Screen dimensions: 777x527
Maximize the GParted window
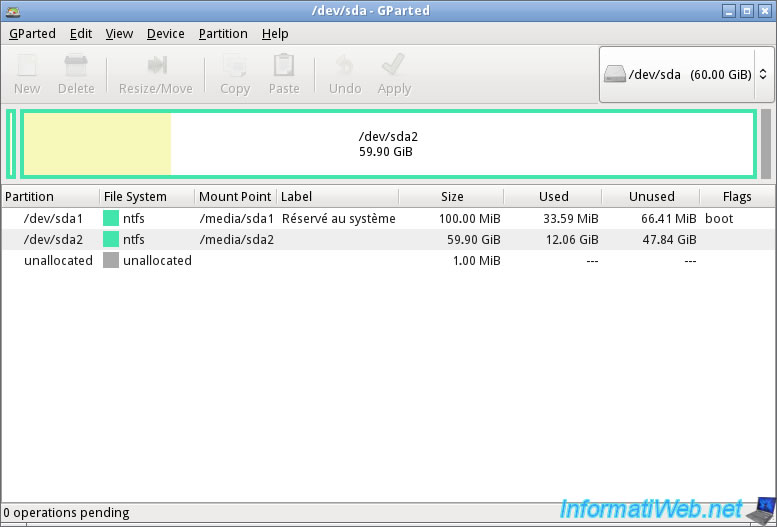[747, 11]
